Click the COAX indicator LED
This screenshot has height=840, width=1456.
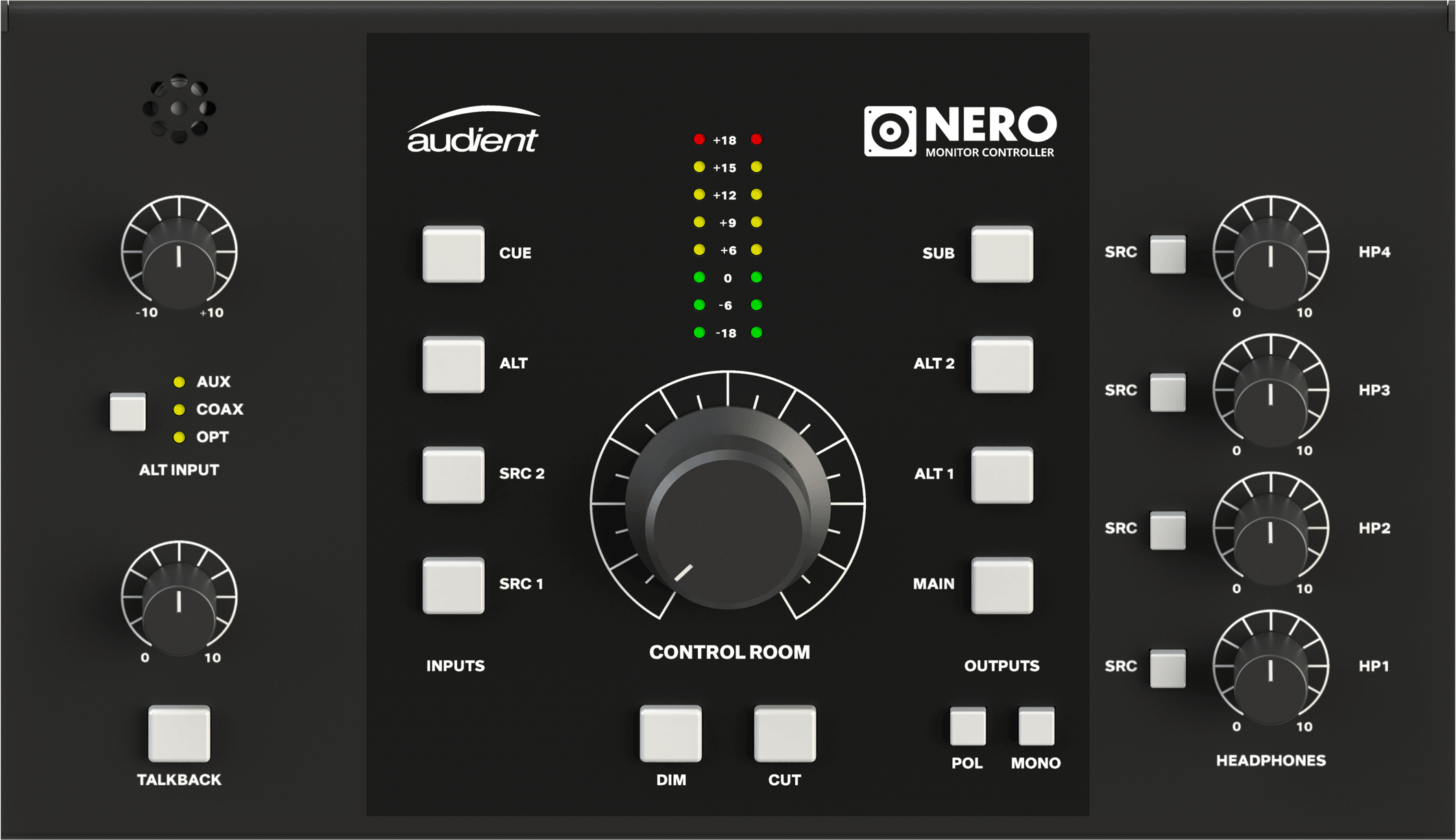coord(179,409)
